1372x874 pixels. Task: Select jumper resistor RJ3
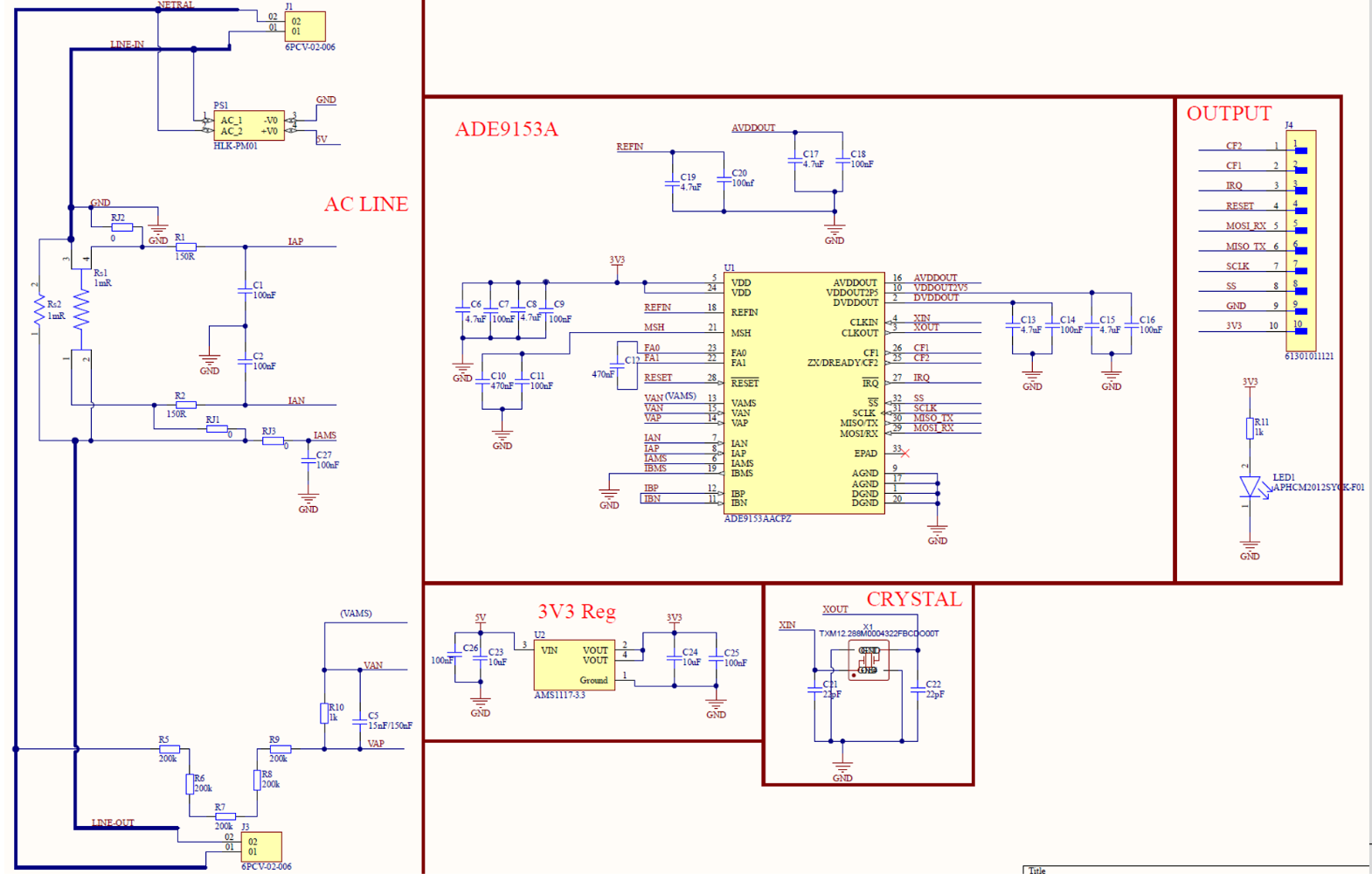[x=274, y=441]
